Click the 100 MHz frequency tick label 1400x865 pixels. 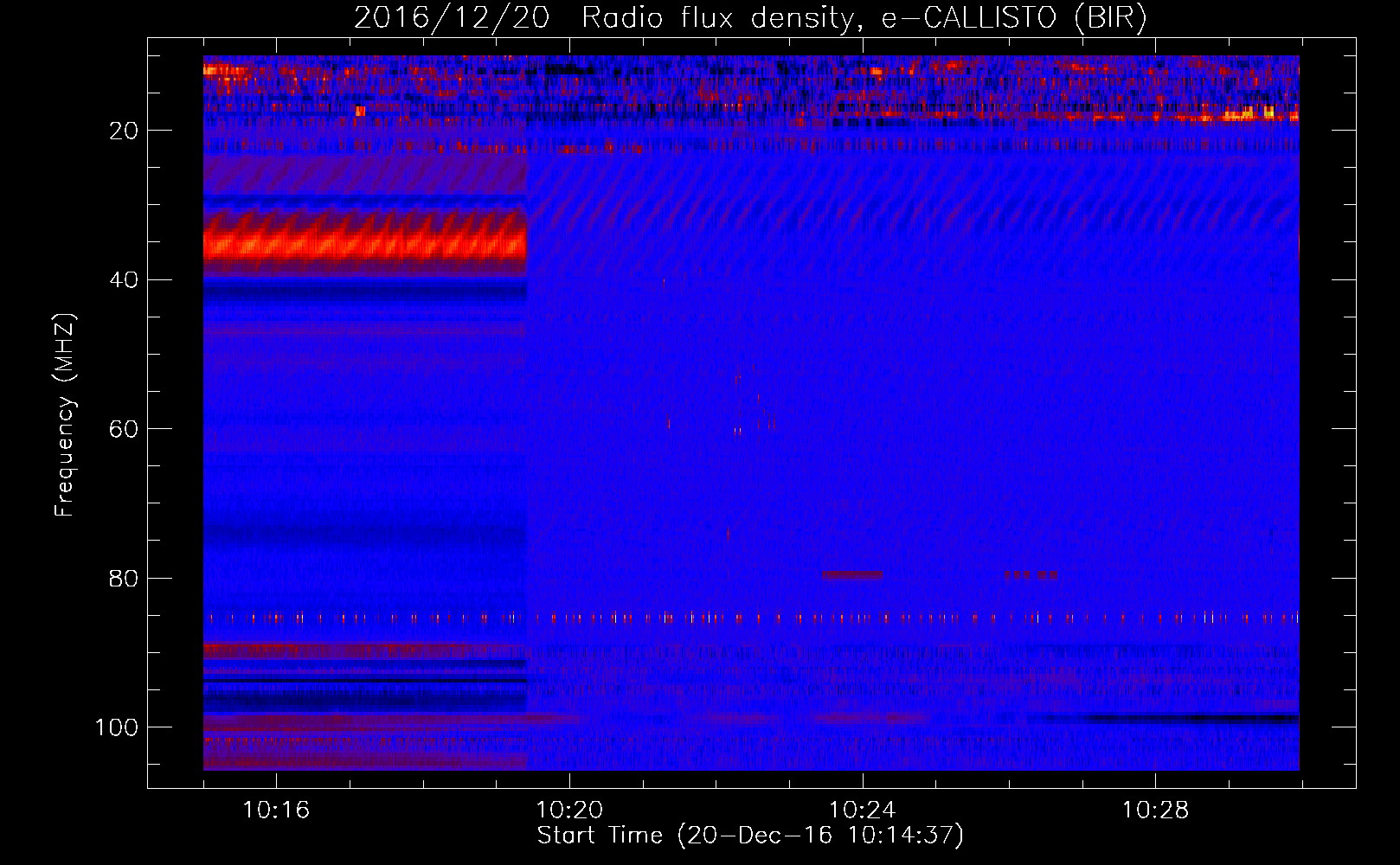click(x=117, y=727)
